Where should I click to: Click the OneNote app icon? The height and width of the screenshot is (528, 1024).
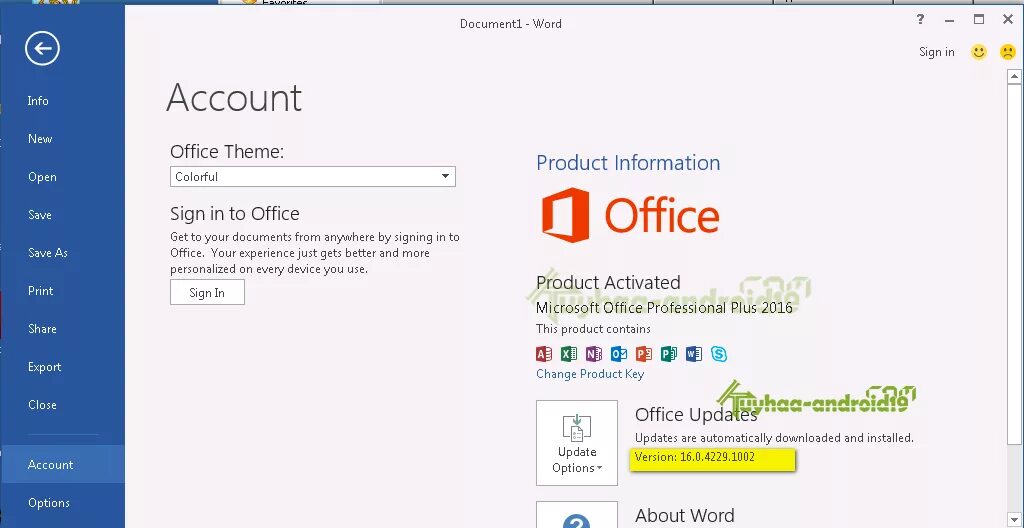[x=593, y=354]
